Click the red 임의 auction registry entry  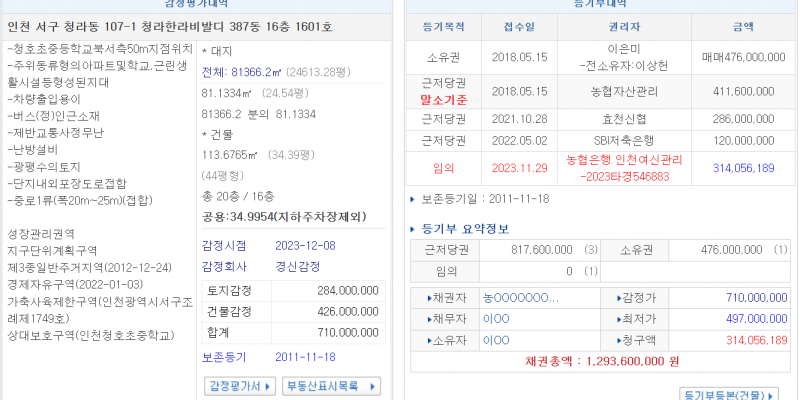(438, 169)
